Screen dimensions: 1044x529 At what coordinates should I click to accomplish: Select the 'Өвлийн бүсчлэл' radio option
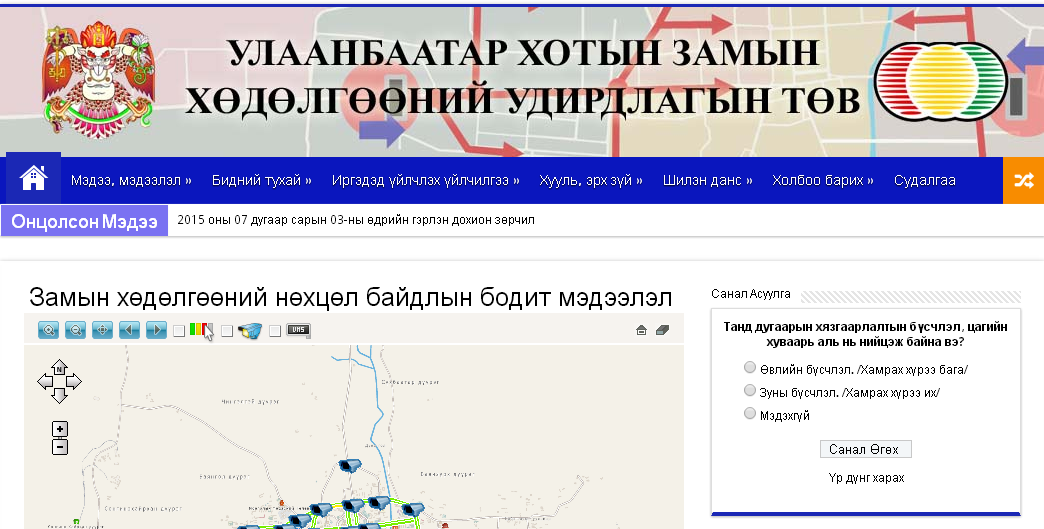pyautogui.click(x=750, y=368)
